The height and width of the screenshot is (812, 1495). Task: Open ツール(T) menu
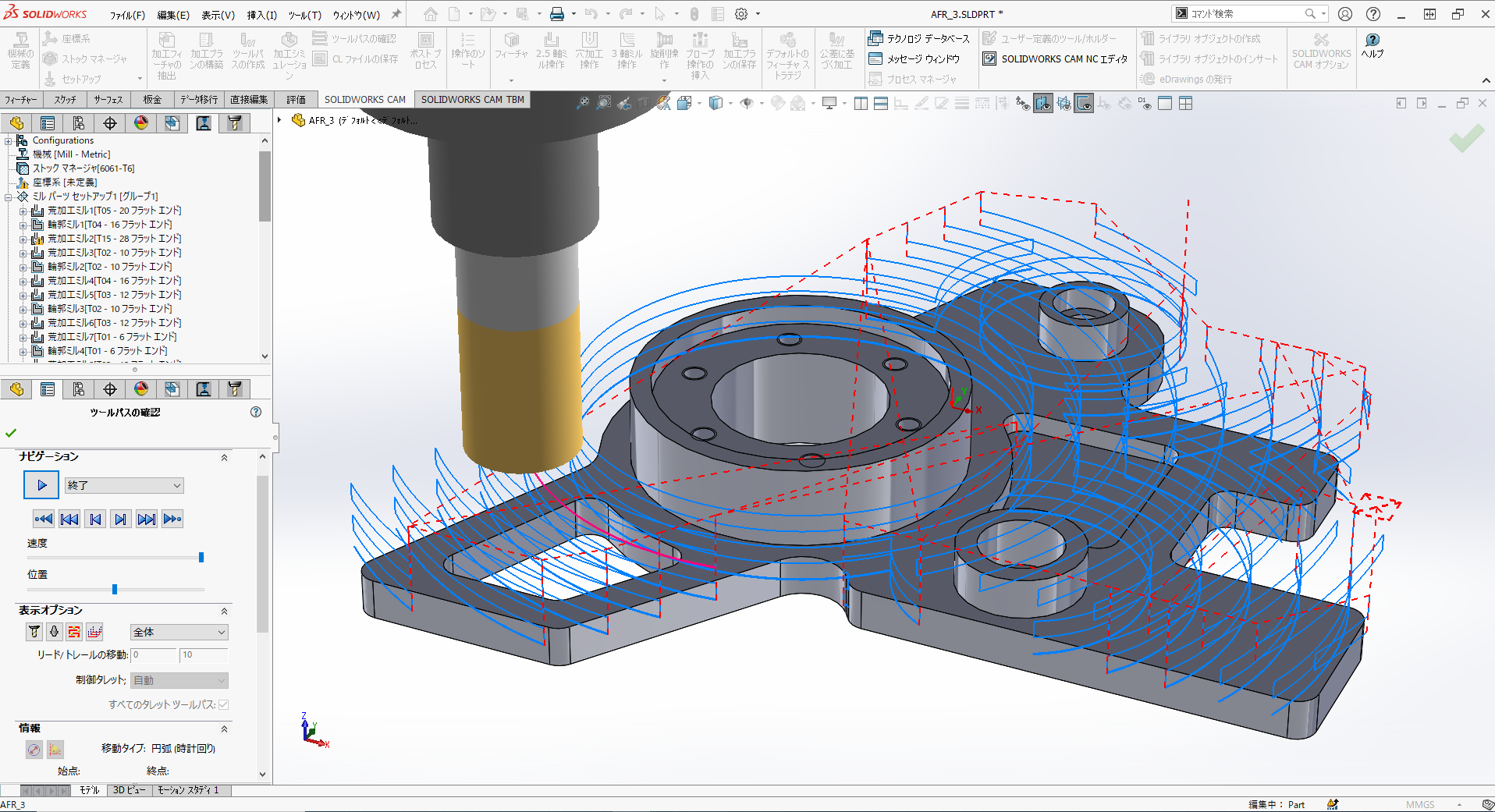pos(305,15)
